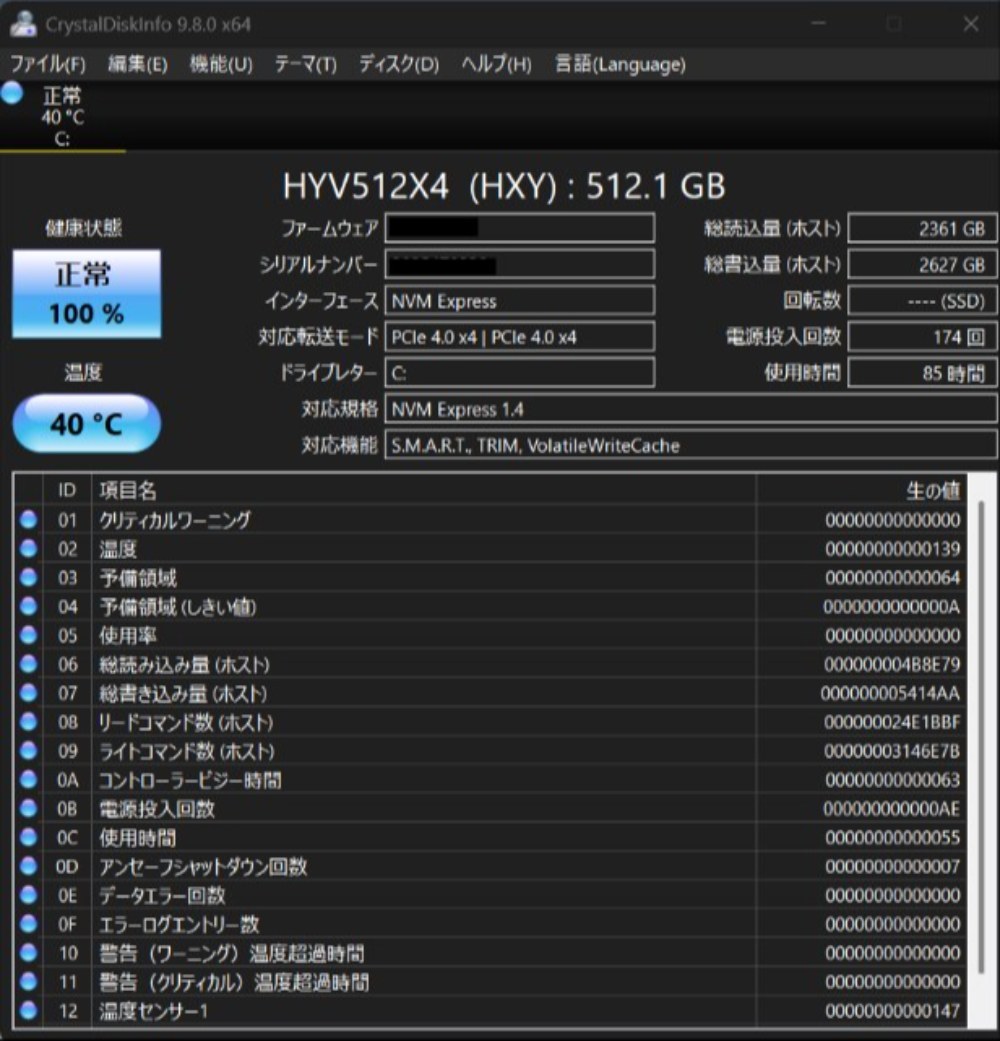Screen dimensions: 1000x1041
Task: Select the 使用率 attribute name
Action: pyautogui.click(x=127, y=635)
